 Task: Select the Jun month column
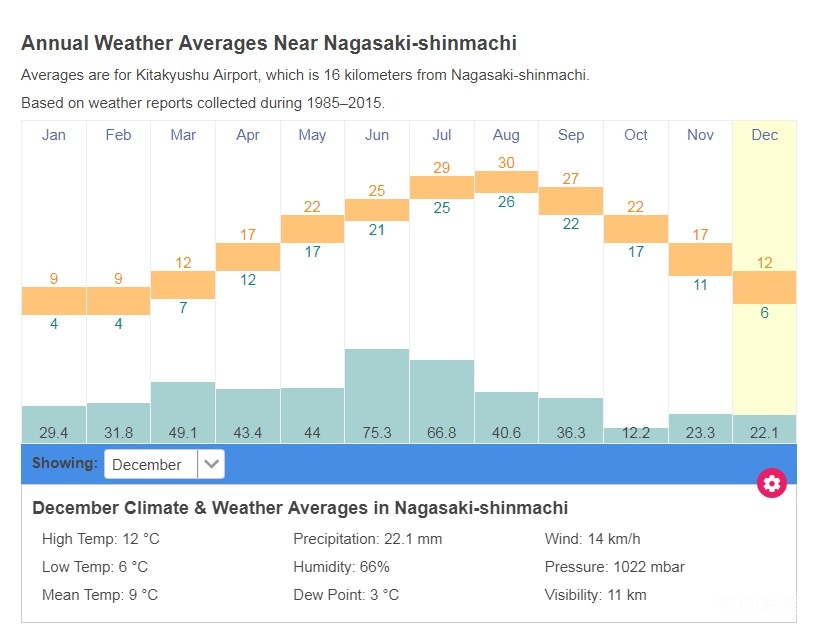(377, 135)
